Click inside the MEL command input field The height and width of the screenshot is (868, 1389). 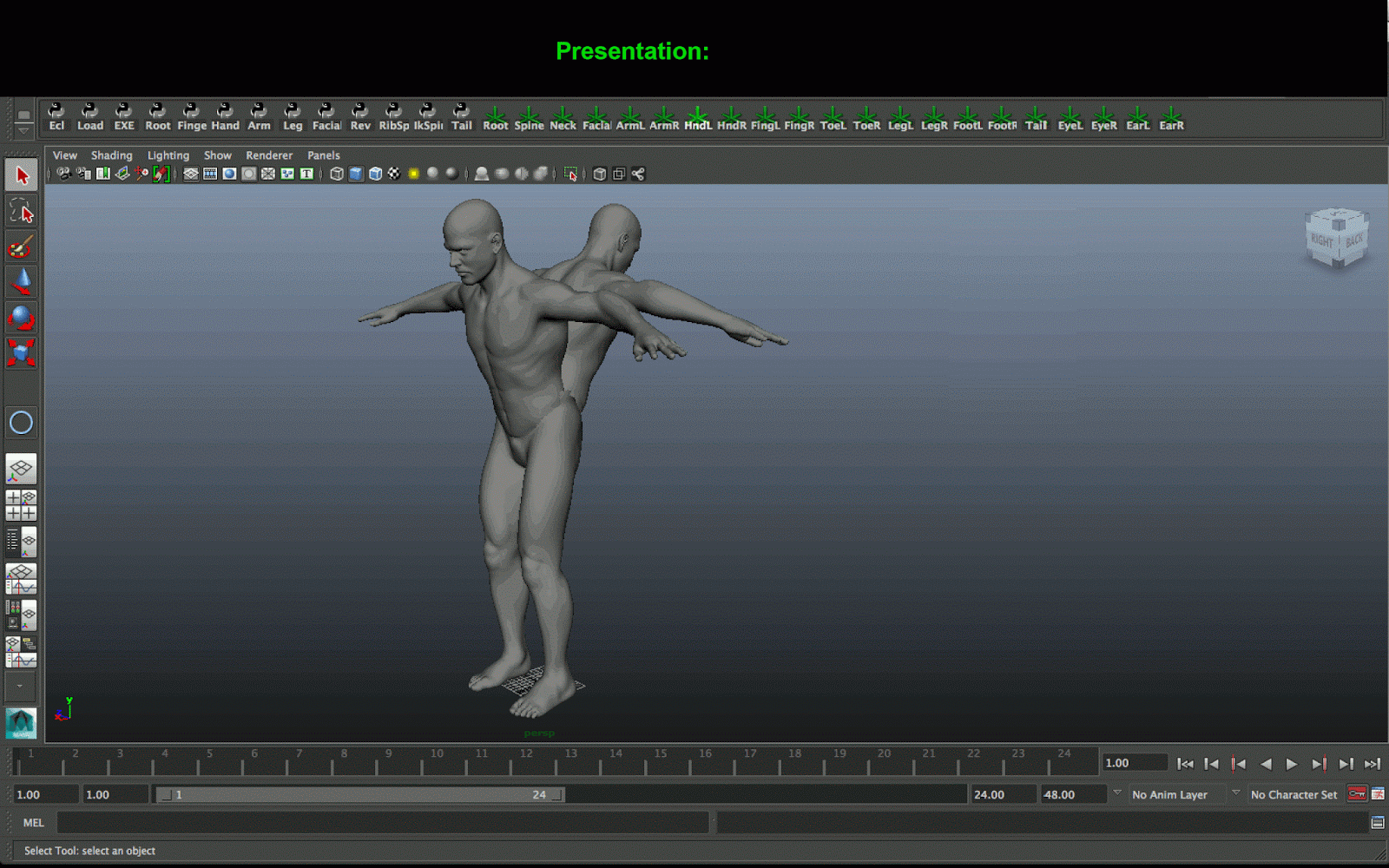coord(382,822)
